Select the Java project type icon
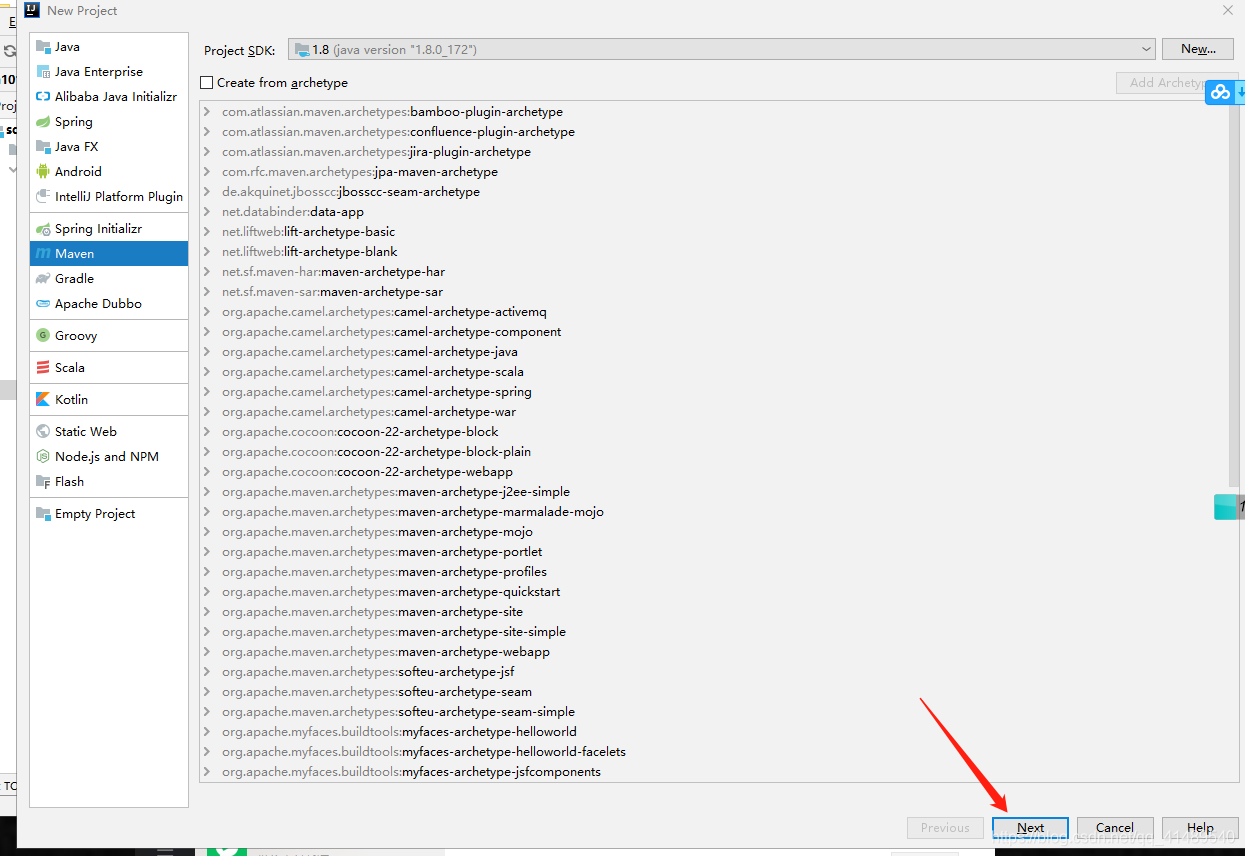The image size is (1245, 856). pyautogui.click(x=43, y=47)
